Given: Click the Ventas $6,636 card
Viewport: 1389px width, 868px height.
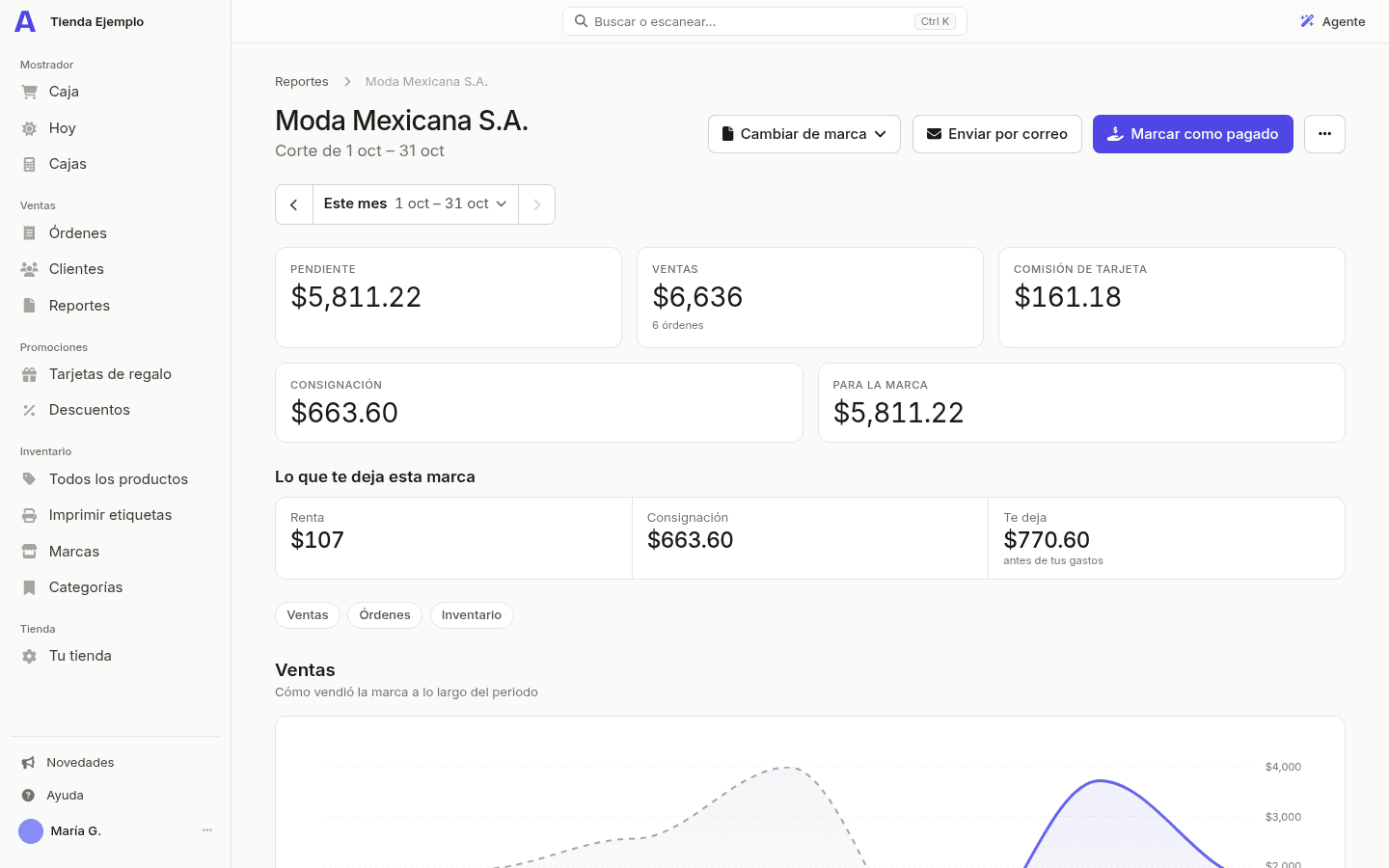Looking at the screenshot, I should pos(810,298).
